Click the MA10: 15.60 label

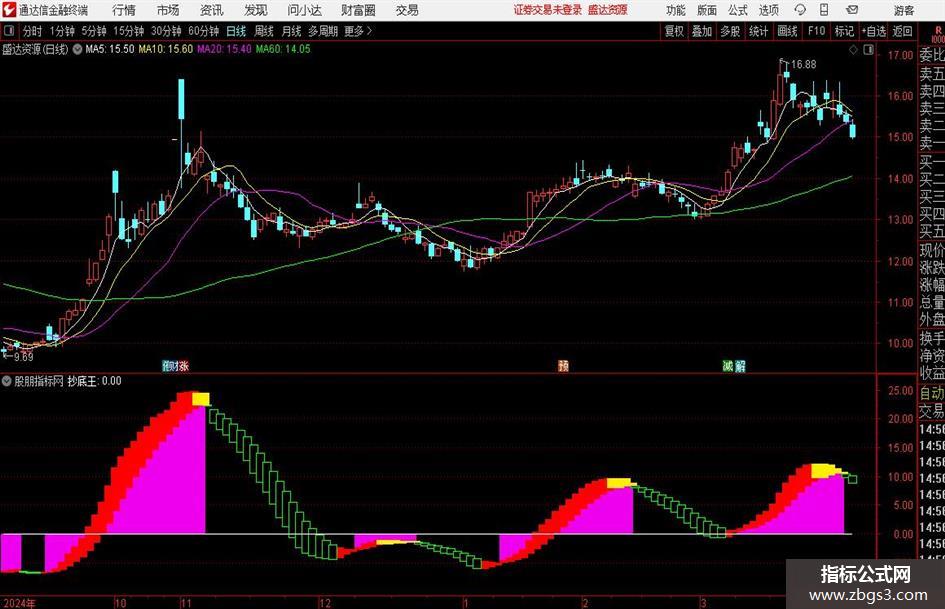166,49
